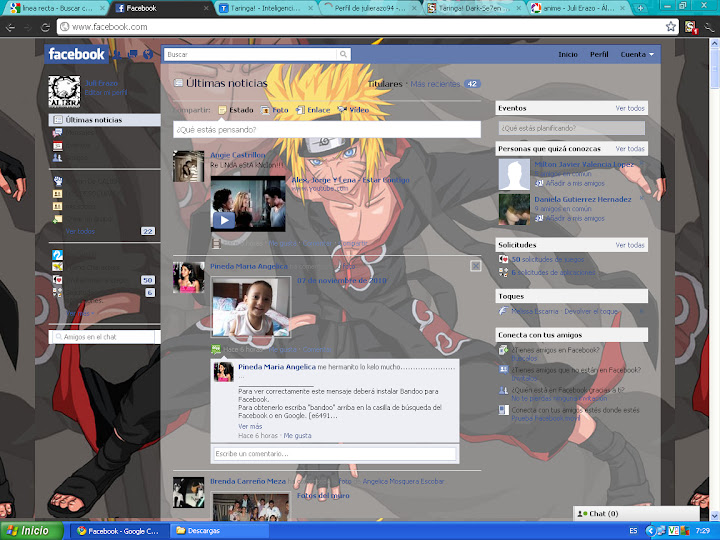Click the ¿Qué estás planificando? event box
The image size is (720, 540).
click(572, 128)
